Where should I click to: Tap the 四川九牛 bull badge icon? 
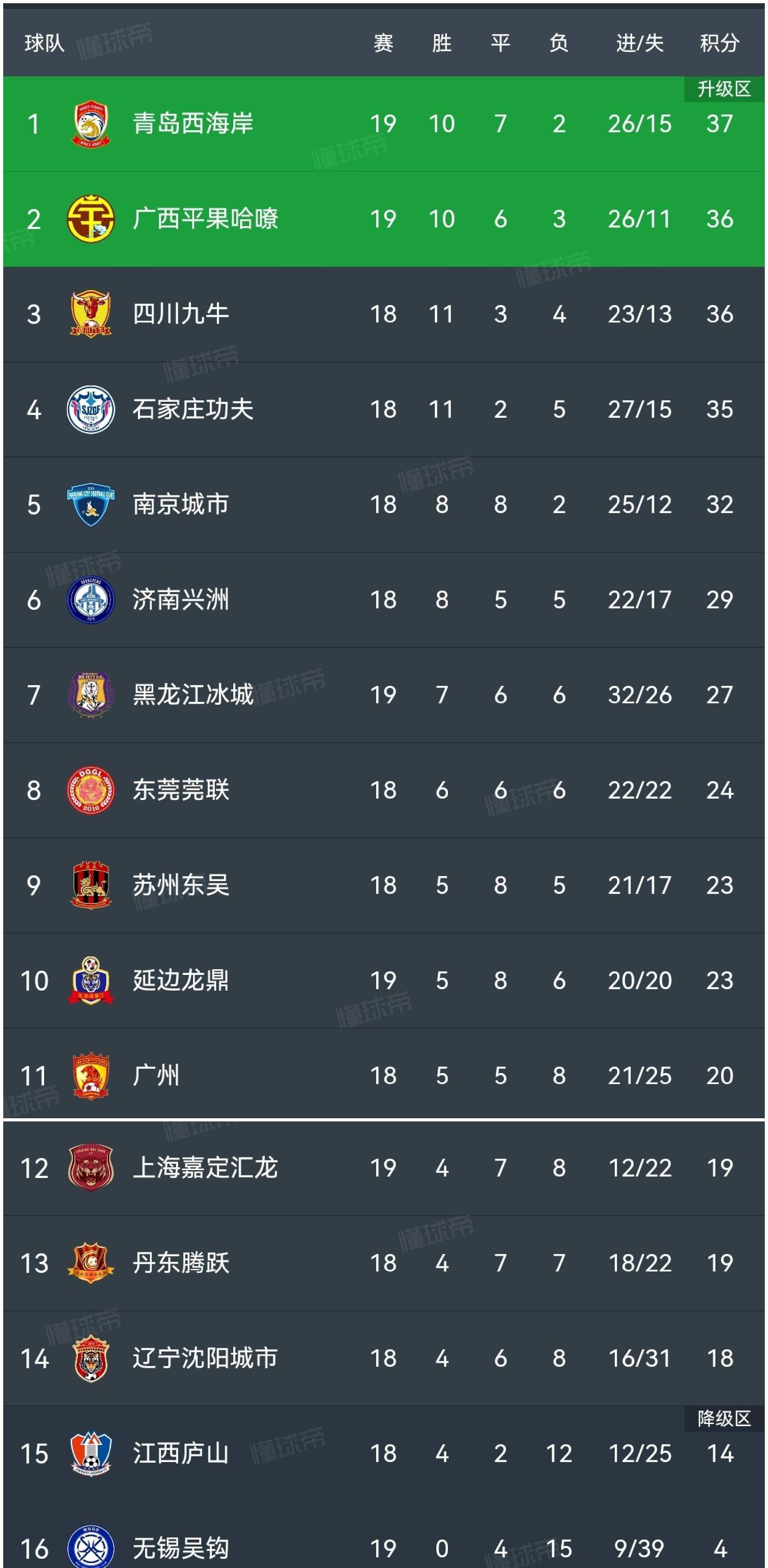(x=91, y=314)
